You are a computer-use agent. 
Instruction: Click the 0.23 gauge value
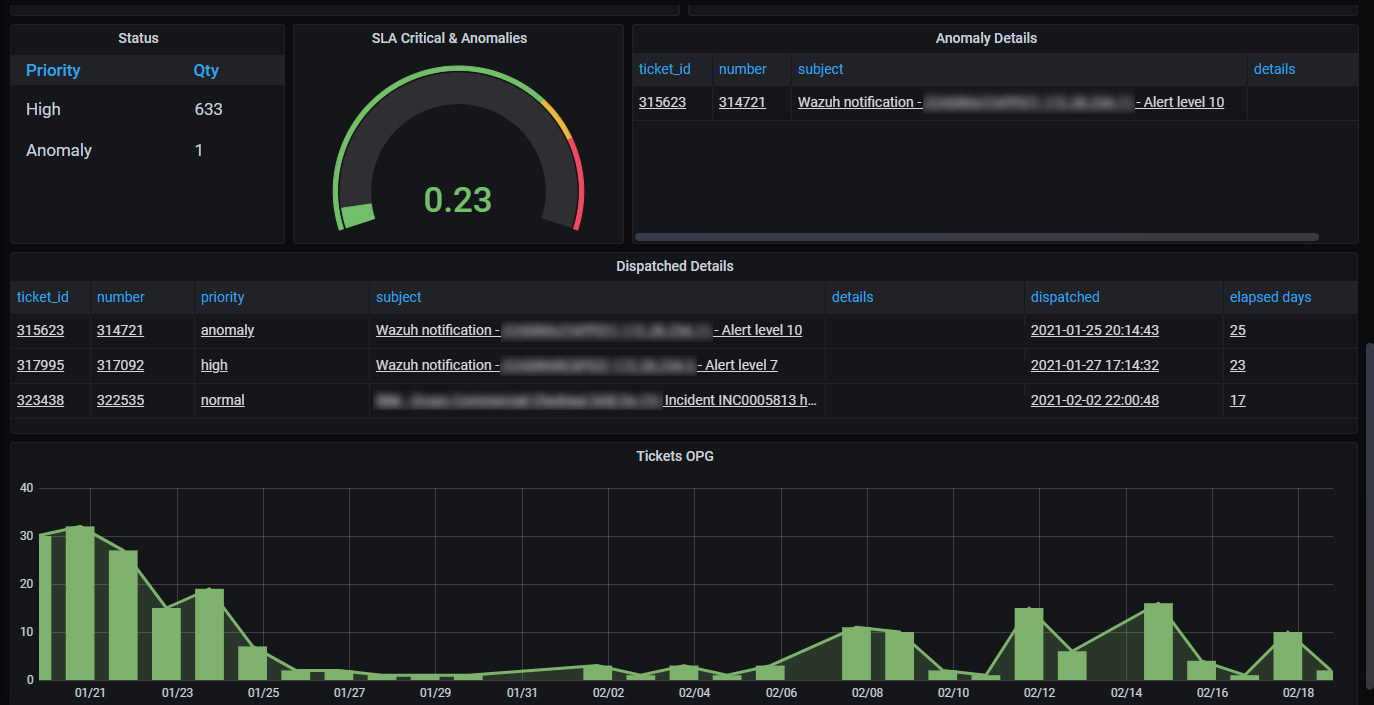click(x=457, y=199)
